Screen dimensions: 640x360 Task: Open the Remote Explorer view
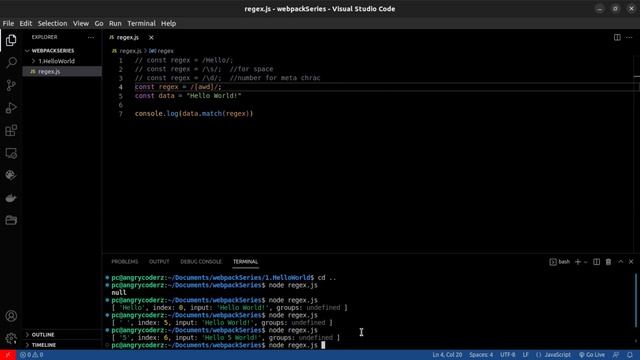tap(11, 153)
